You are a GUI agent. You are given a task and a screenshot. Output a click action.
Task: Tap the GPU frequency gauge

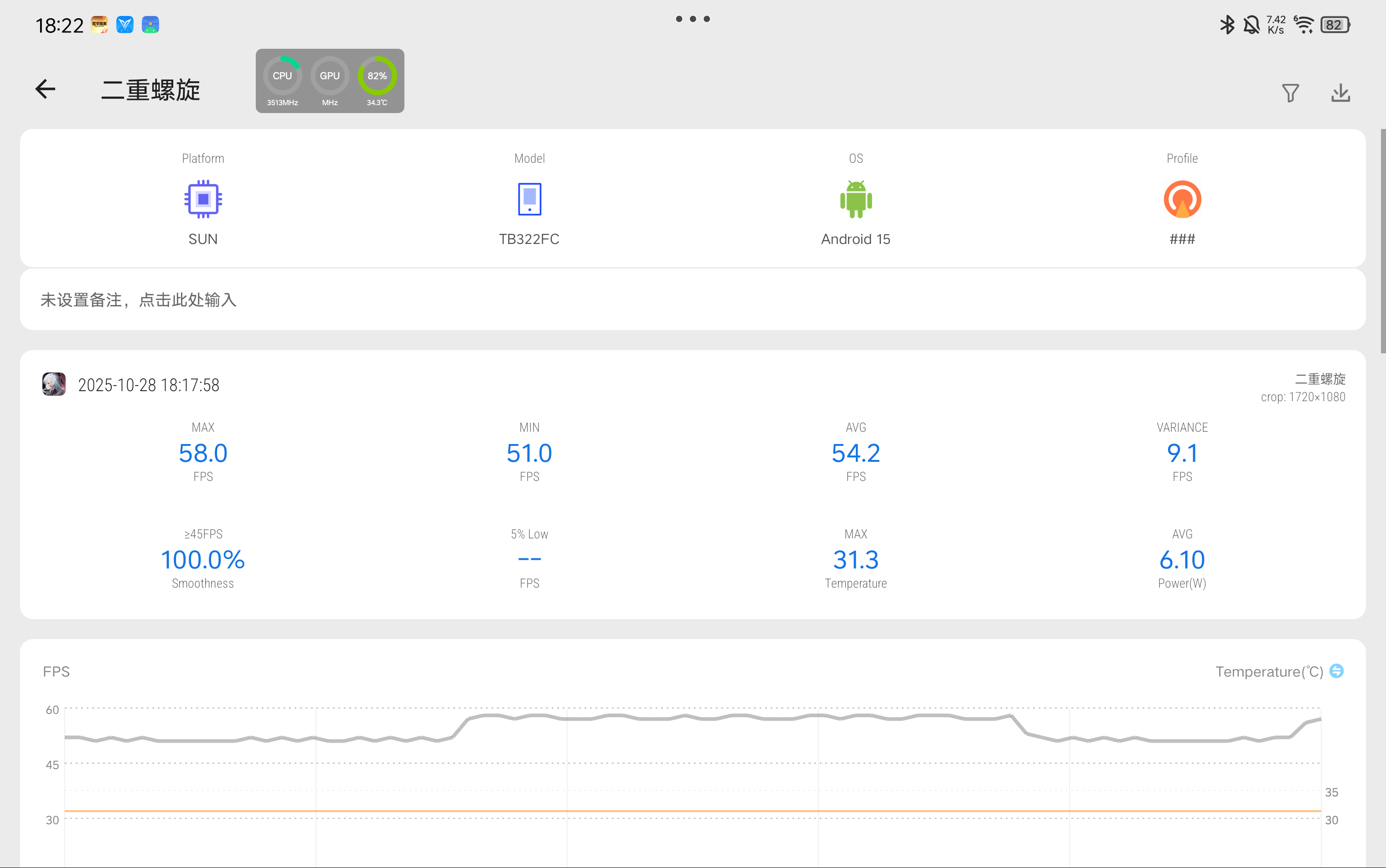(330, 81)
